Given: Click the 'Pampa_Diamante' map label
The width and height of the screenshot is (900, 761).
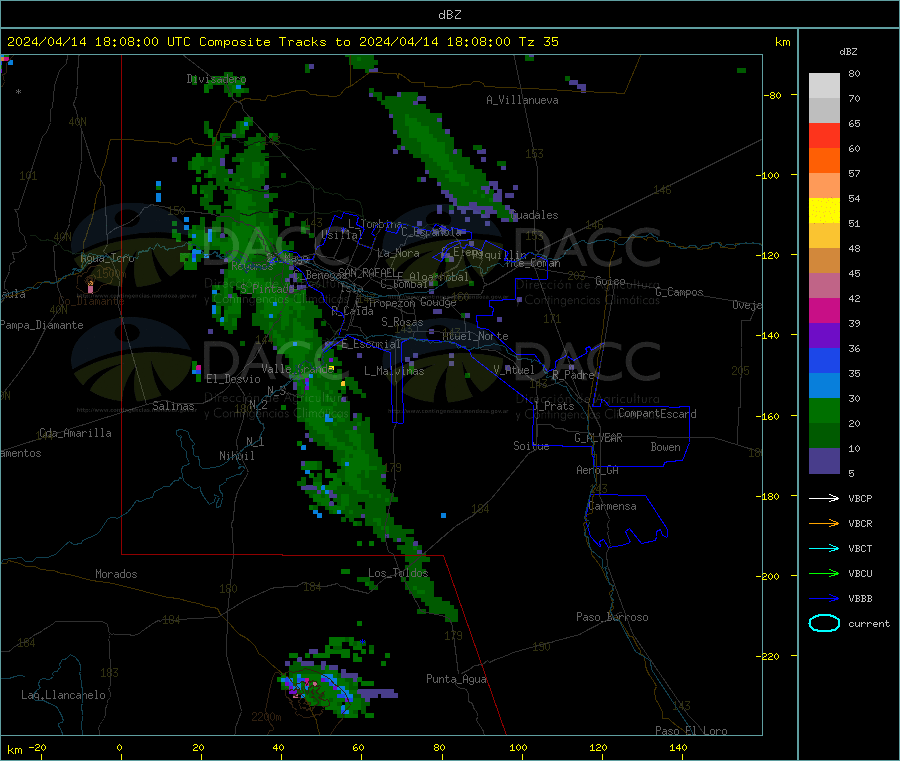Looking at the screenshot, I should 41,325.
